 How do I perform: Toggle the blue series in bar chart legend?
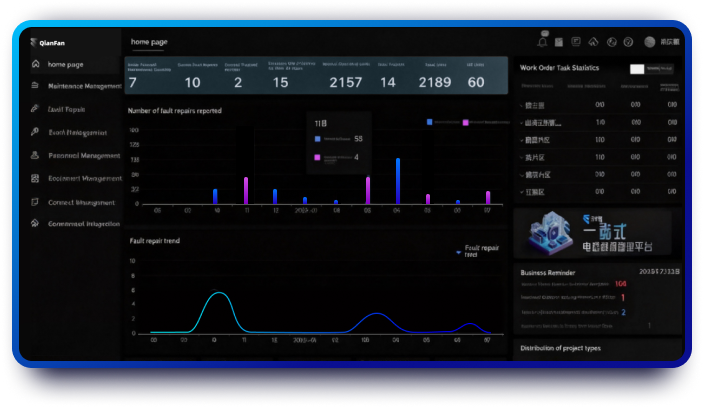pos(430,121)
